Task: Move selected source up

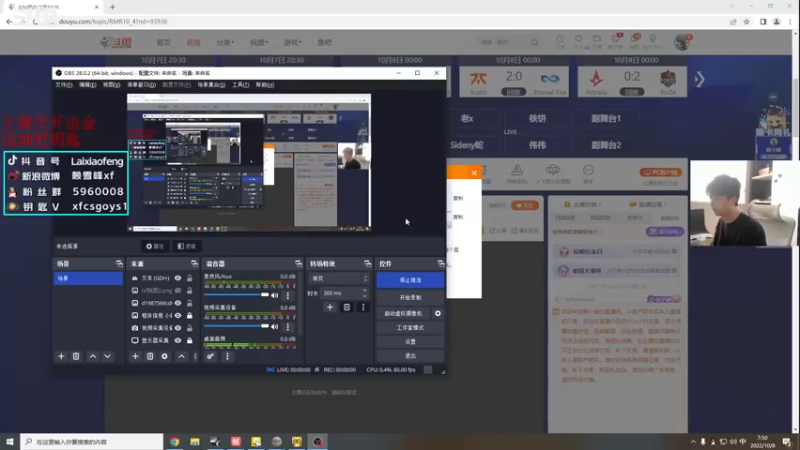Action: (181, 356)
